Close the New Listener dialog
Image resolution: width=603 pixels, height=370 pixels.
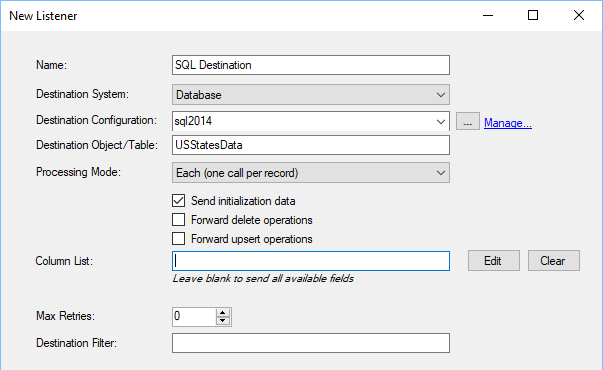[579, 15]
